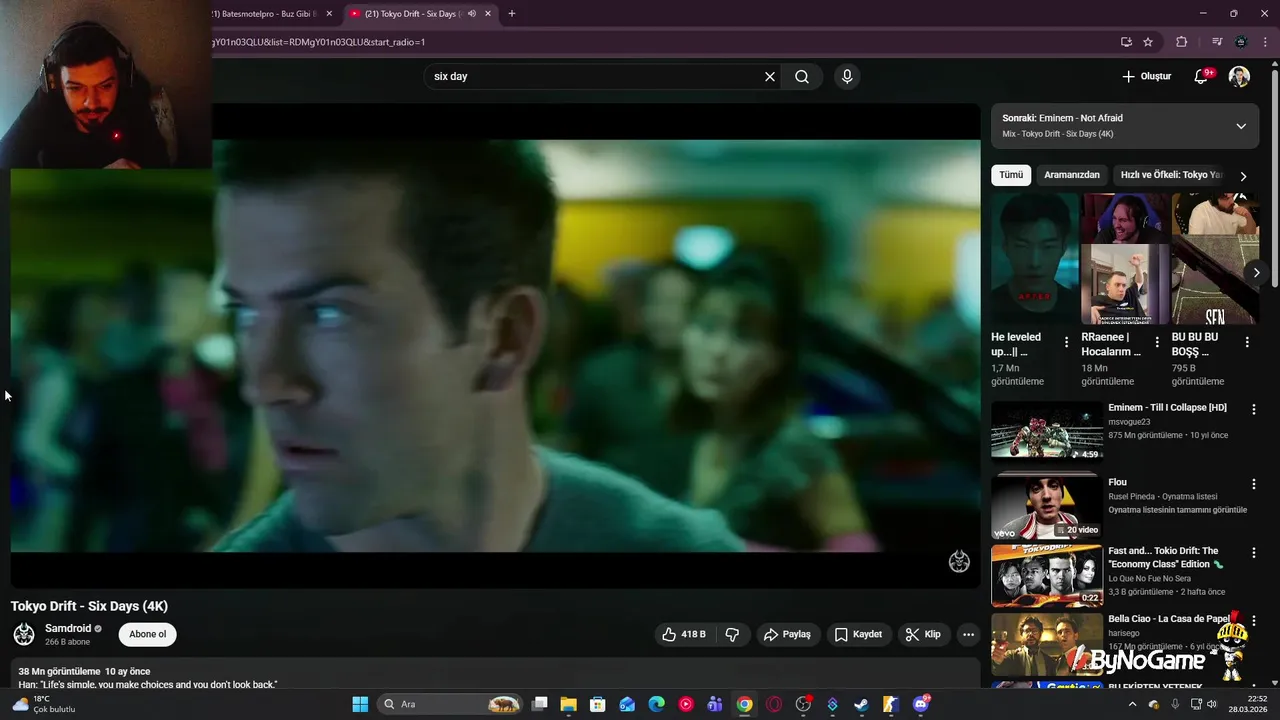This screenshot has width=1280, height=720.
Task: Dislike the video
Action: click(x=732, y=634)
